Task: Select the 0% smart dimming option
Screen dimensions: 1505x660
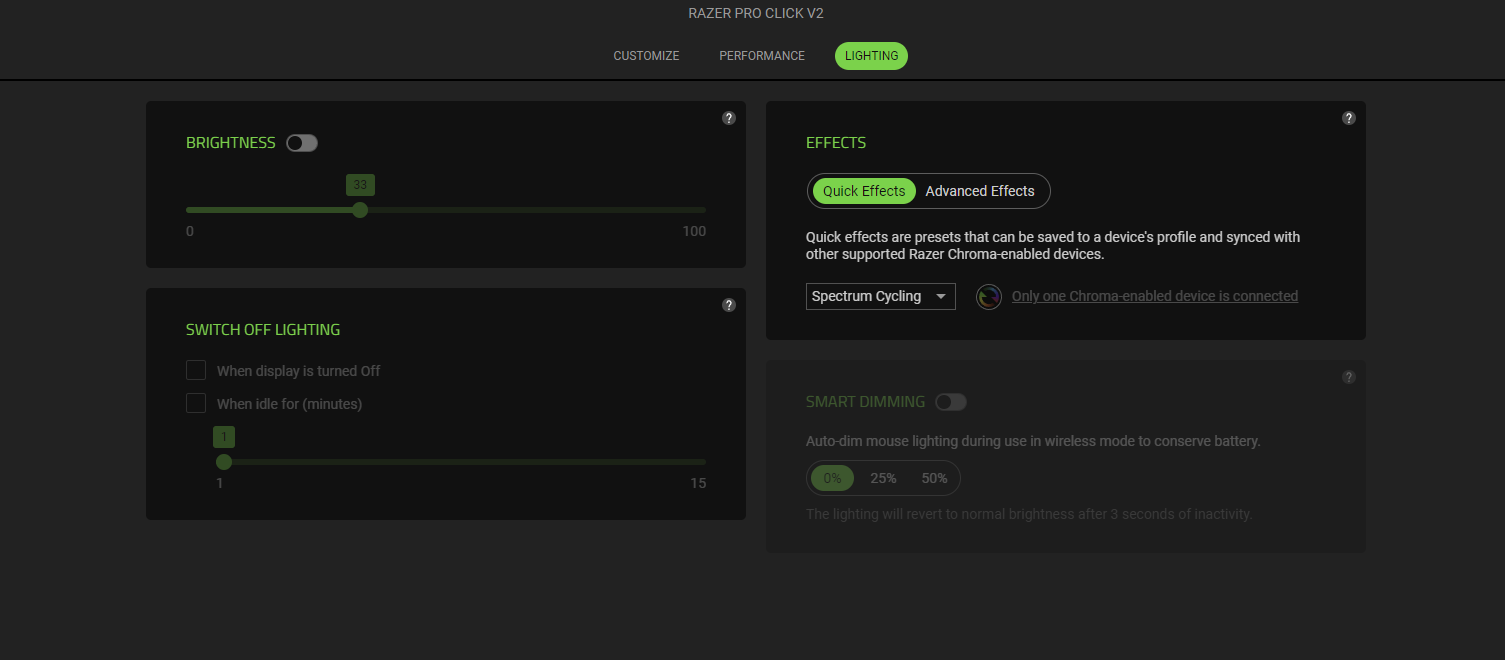Action: pos(833,478)
